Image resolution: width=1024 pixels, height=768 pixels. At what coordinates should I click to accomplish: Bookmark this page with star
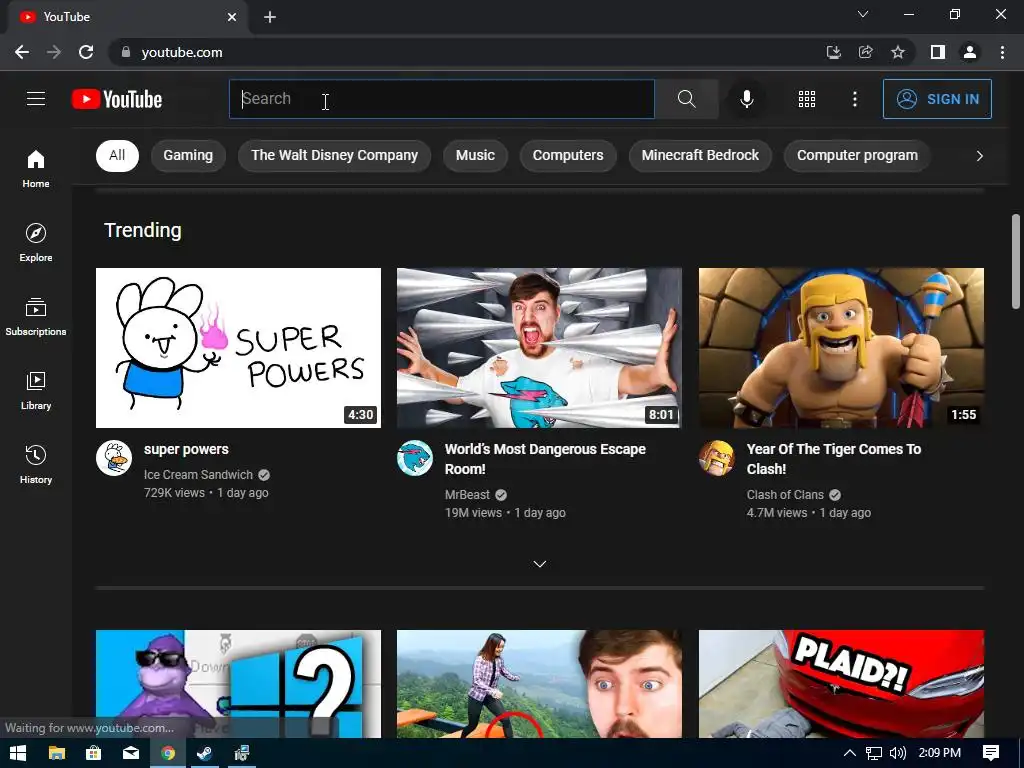(898, 52)
